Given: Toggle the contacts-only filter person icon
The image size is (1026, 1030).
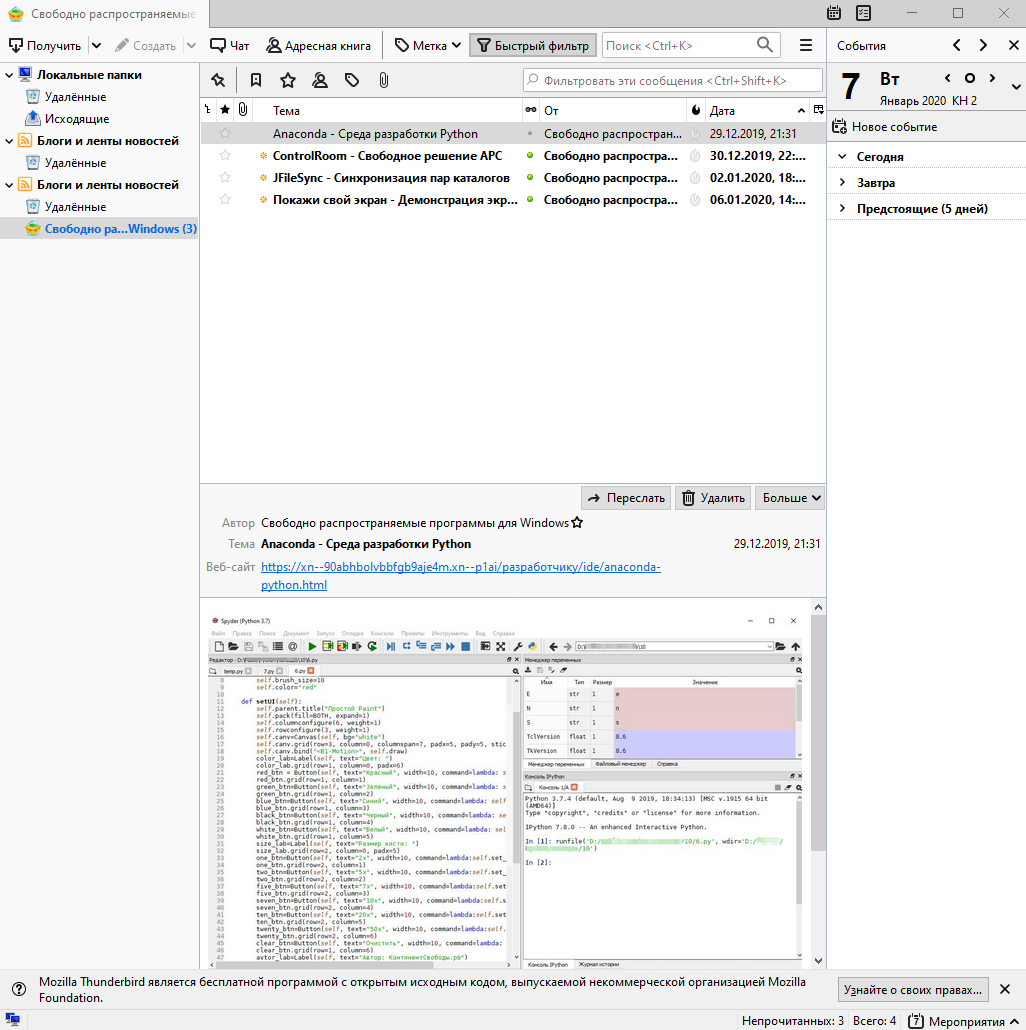Looking at the screenshot, I should coord(320,80).
